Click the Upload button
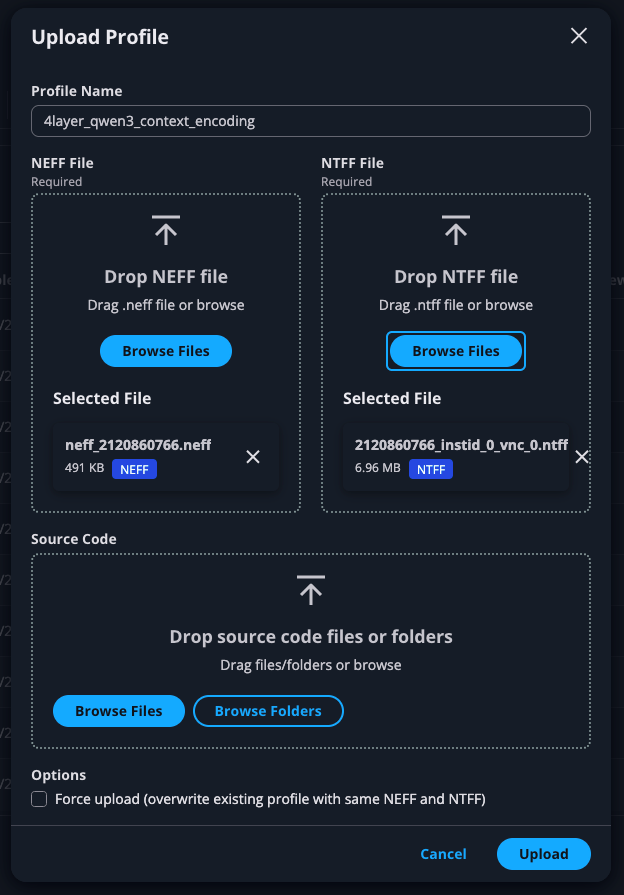624x895 pixels. [543, 854]
